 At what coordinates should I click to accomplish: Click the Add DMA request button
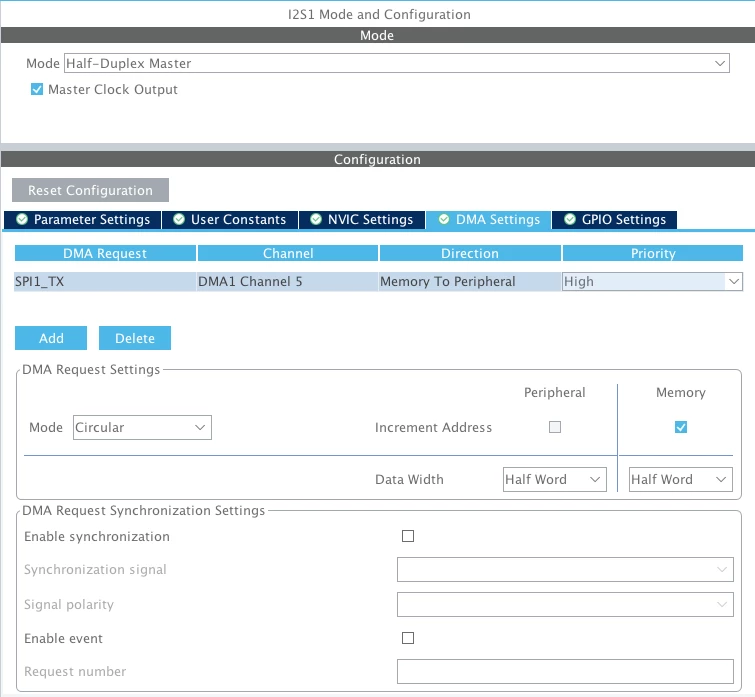click(51, 338)
